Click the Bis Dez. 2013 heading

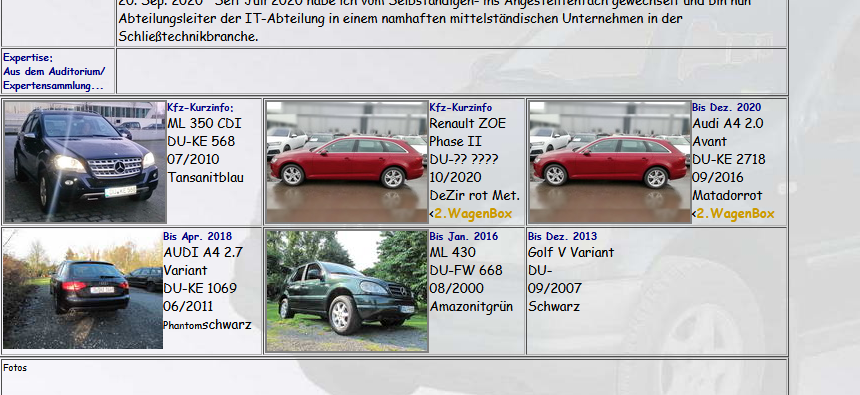[562, 236]
